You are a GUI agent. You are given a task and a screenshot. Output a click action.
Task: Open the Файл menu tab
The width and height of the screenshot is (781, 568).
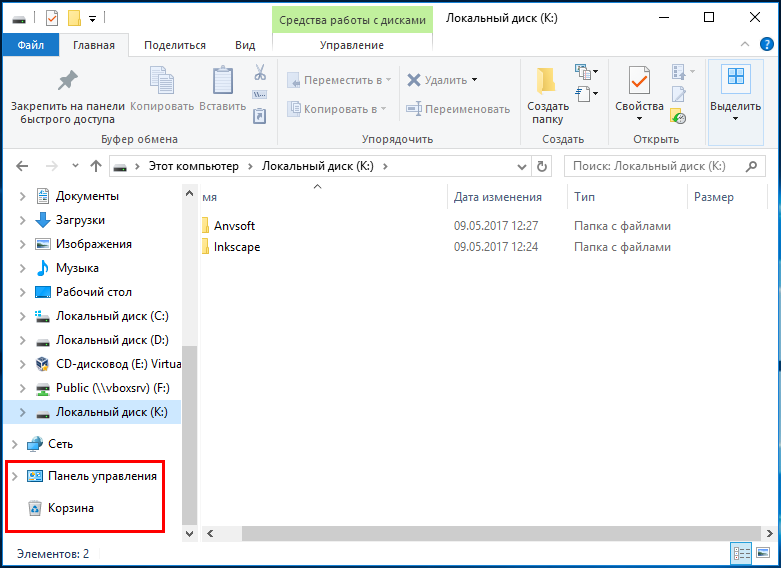pyautogui.click(x=31, y=45)
